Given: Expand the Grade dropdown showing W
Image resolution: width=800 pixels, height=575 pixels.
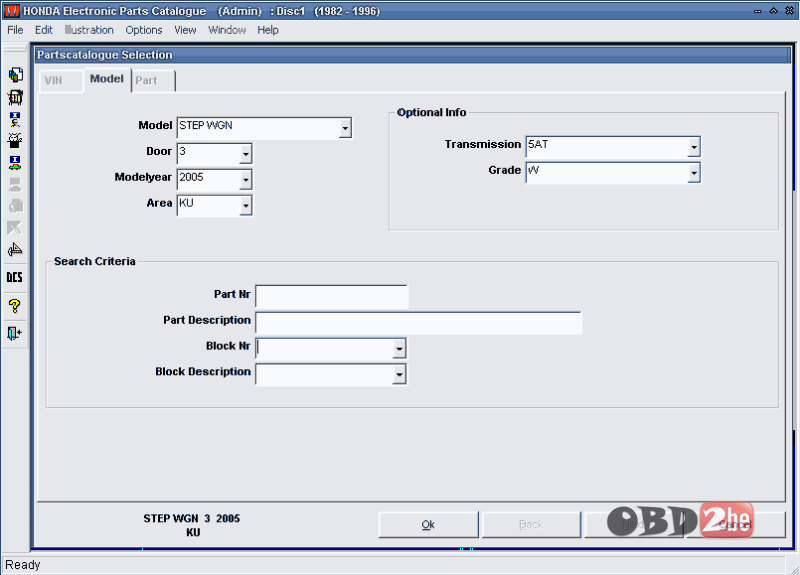Looking at the screenshot, I should coord(693,173).
